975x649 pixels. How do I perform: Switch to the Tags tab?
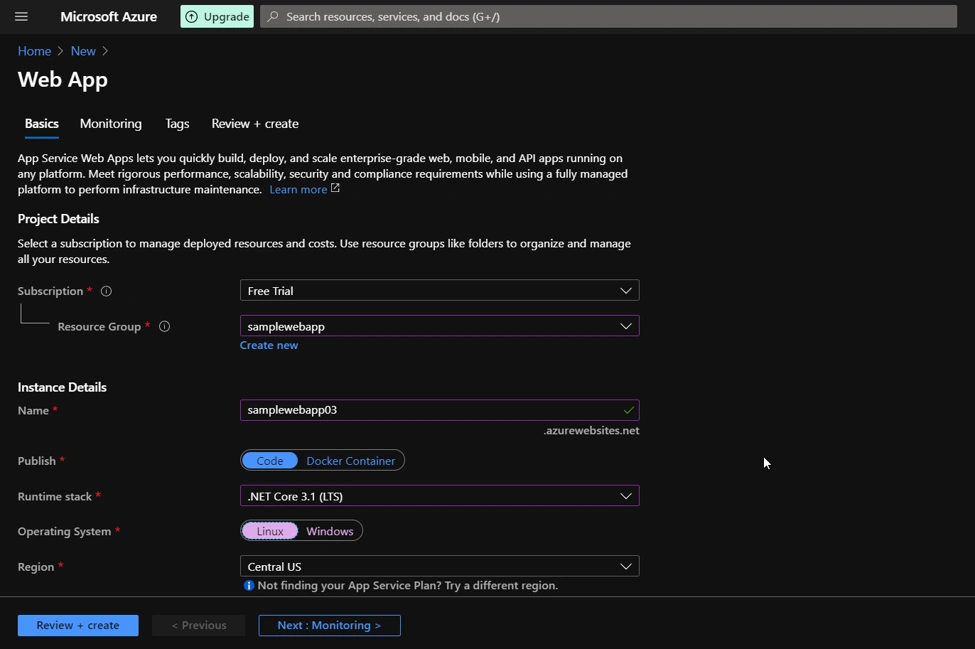(177, 124)
